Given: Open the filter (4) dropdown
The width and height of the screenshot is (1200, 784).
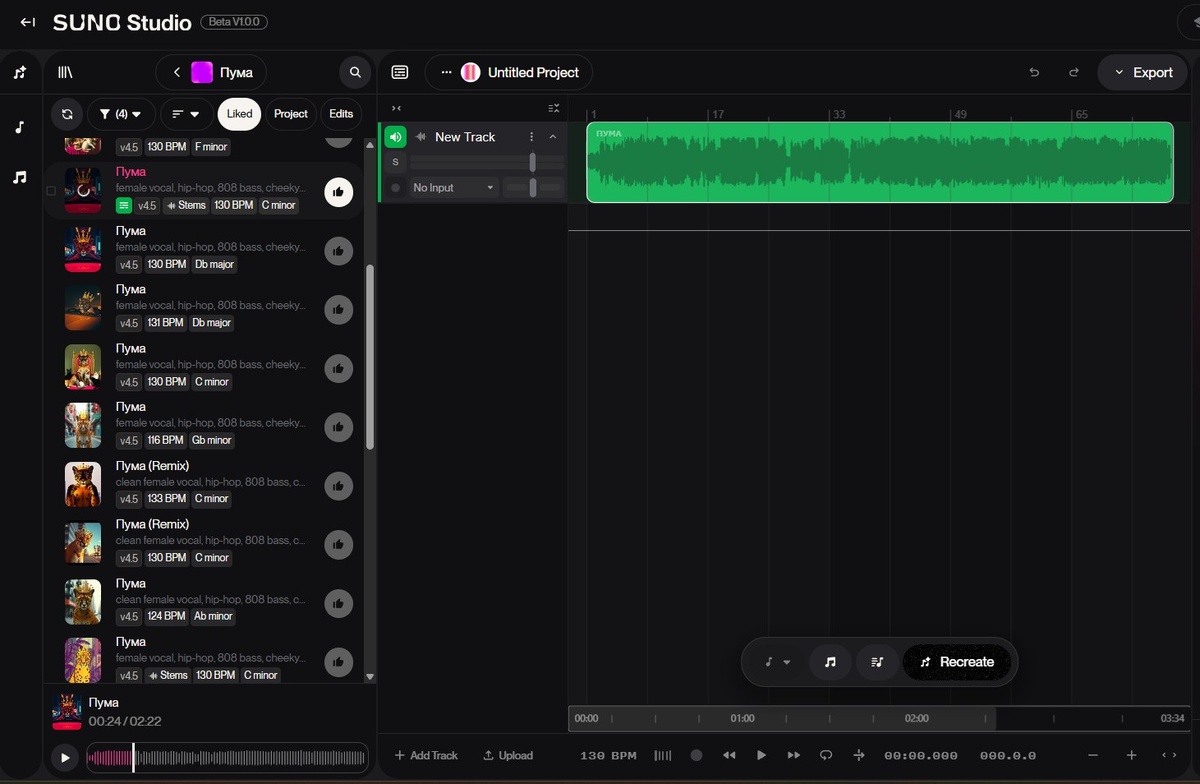Looking at the screenshot, I should tap(121, 114).
